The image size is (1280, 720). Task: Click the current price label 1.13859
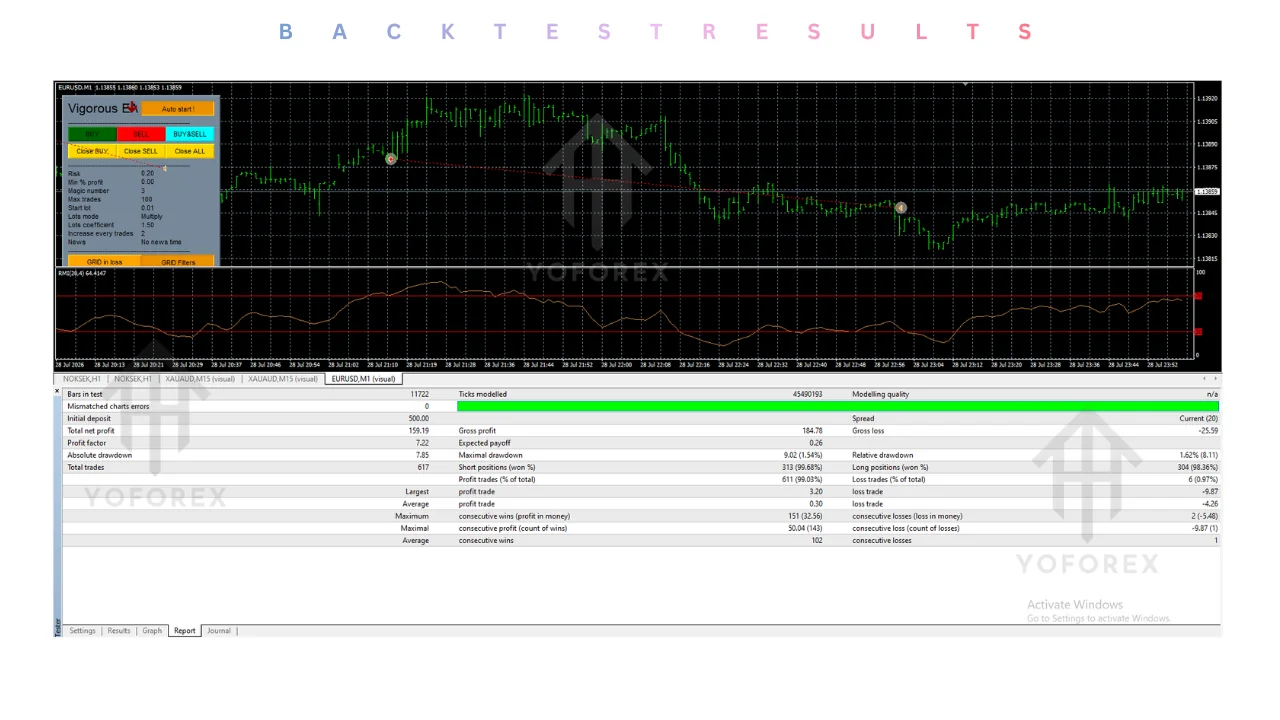(x=1208, y=191)
